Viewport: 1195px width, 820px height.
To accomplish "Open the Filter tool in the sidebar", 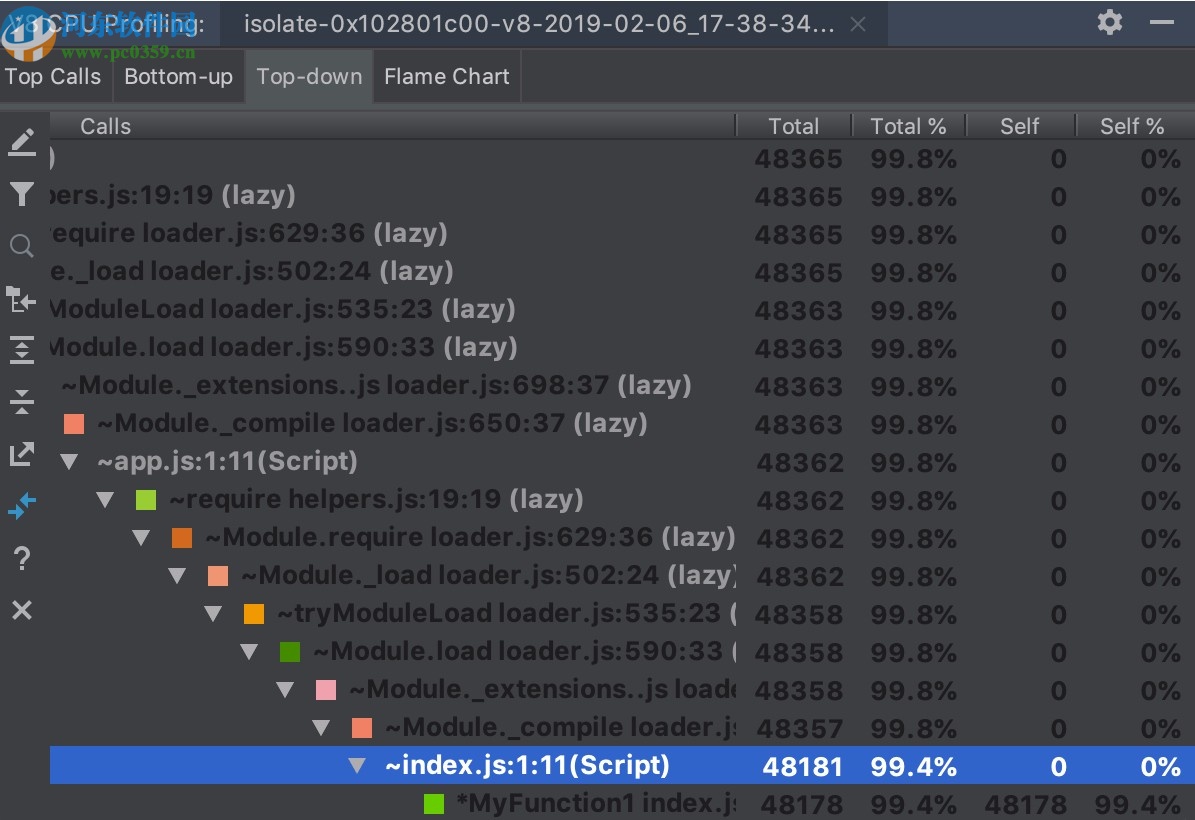I will [x=21, y=194].
